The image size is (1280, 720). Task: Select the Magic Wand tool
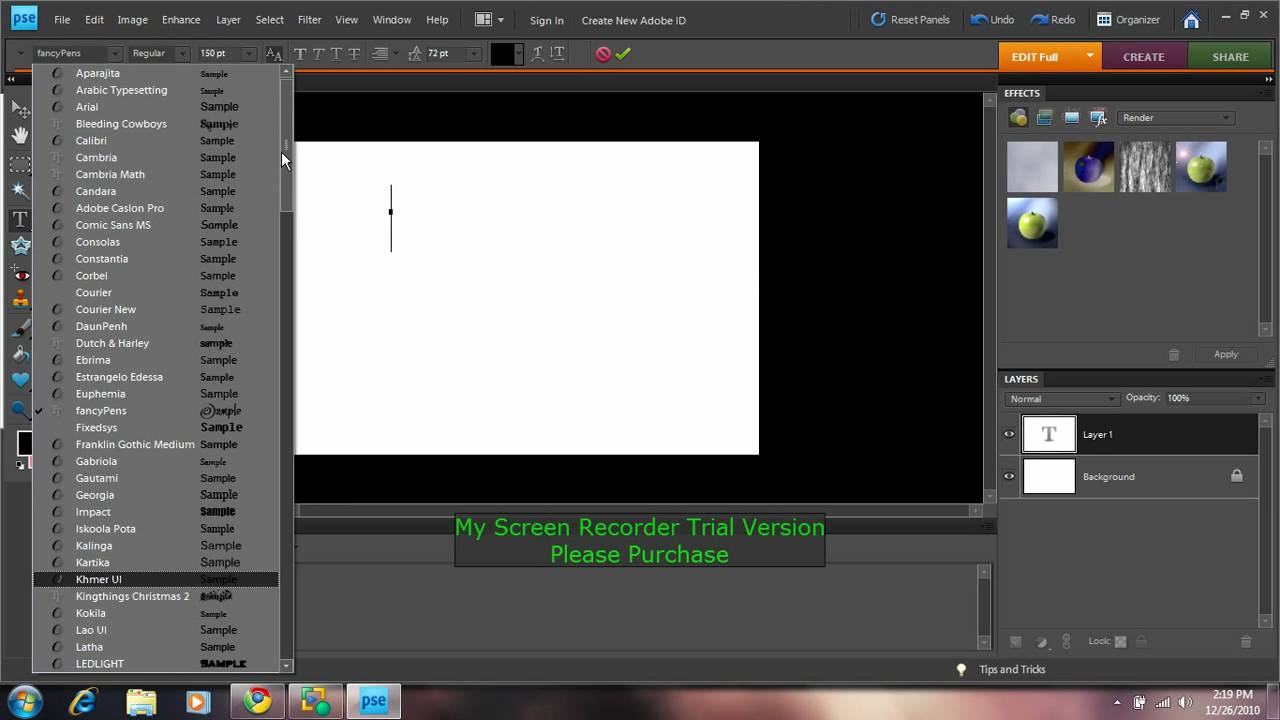(x=20, y=191)
